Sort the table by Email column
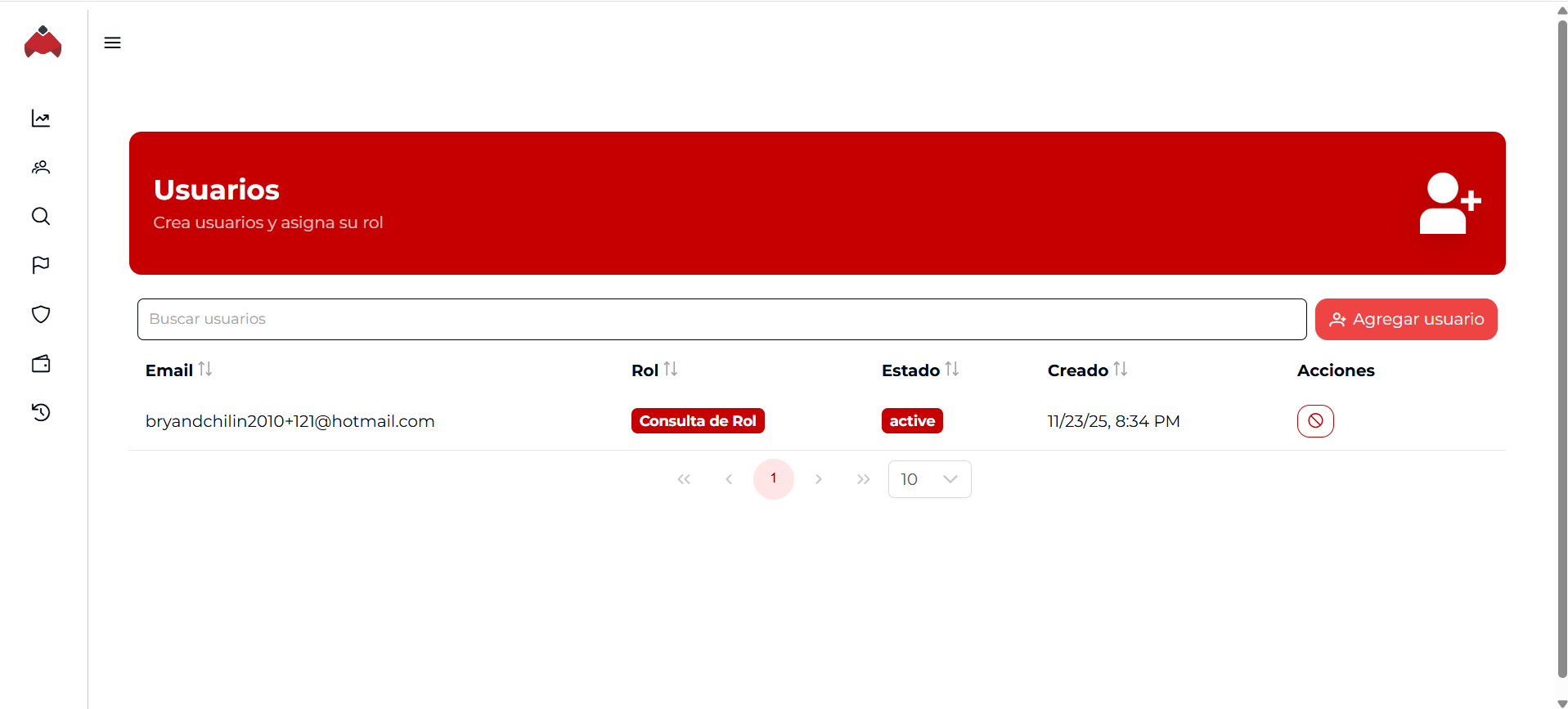This screenshot has height=709, width=1568. (x=204, y=370)
